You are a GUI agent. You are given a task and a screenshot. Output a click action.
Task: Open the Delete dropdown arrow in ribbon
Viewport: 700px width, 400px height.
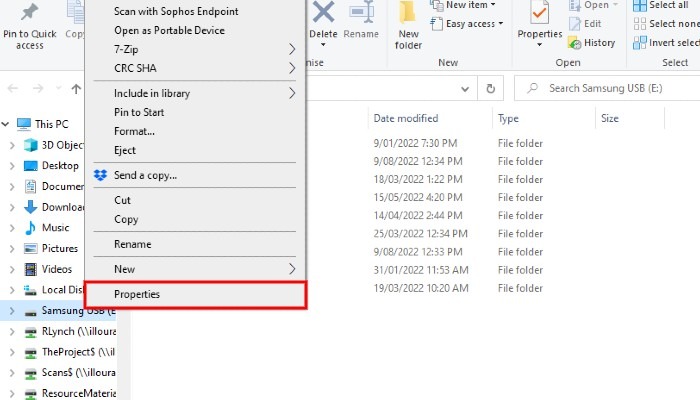click(x=323, y=45)
